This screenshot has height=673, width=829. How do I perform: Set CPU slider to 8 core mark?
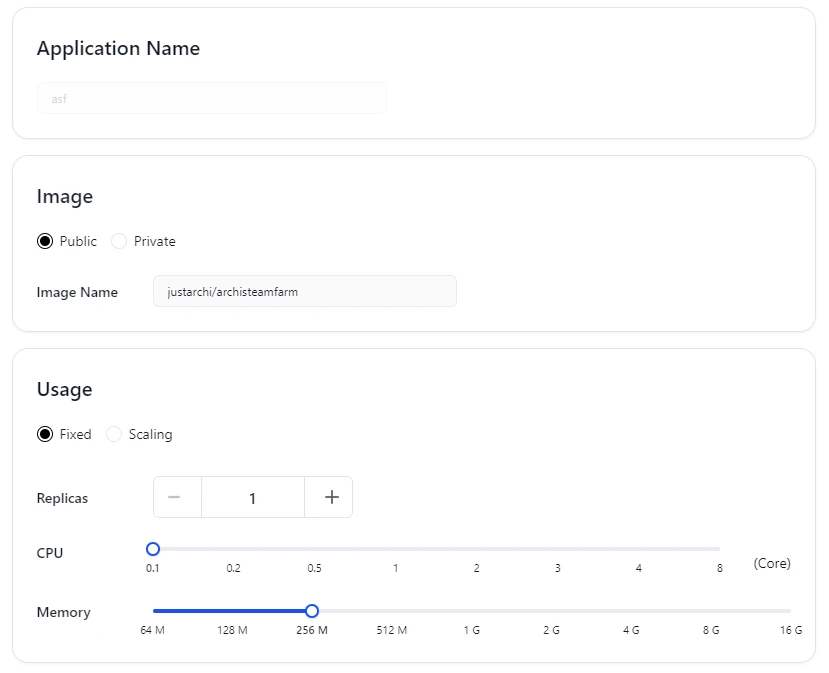point(719,549)
